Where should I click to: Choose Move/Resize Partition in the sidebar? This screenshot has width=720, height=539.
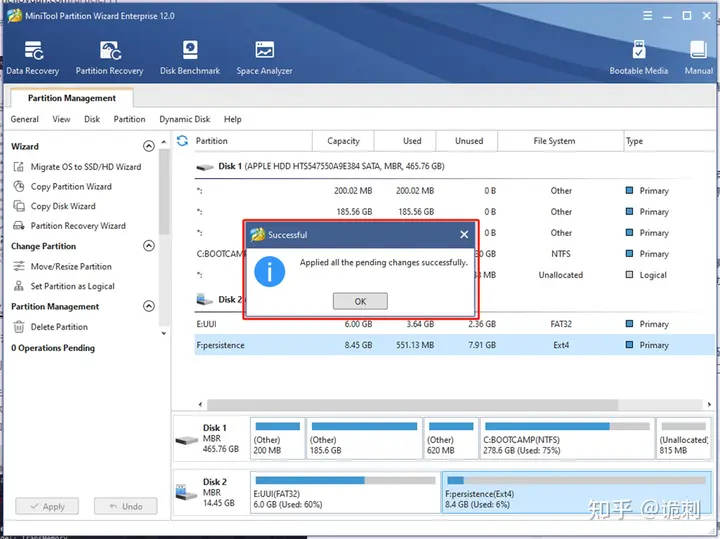62,266
